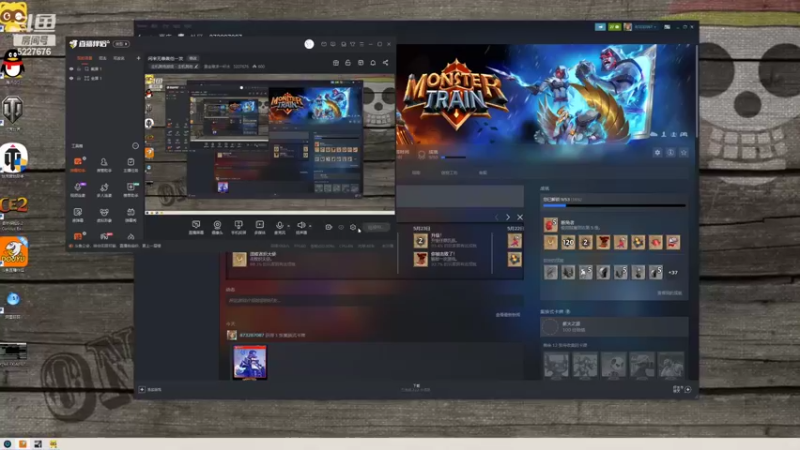This screenshot has height=450, width=800.
Task: Show previous achievement with the left chevron
Action: click(x=496, y=217)
